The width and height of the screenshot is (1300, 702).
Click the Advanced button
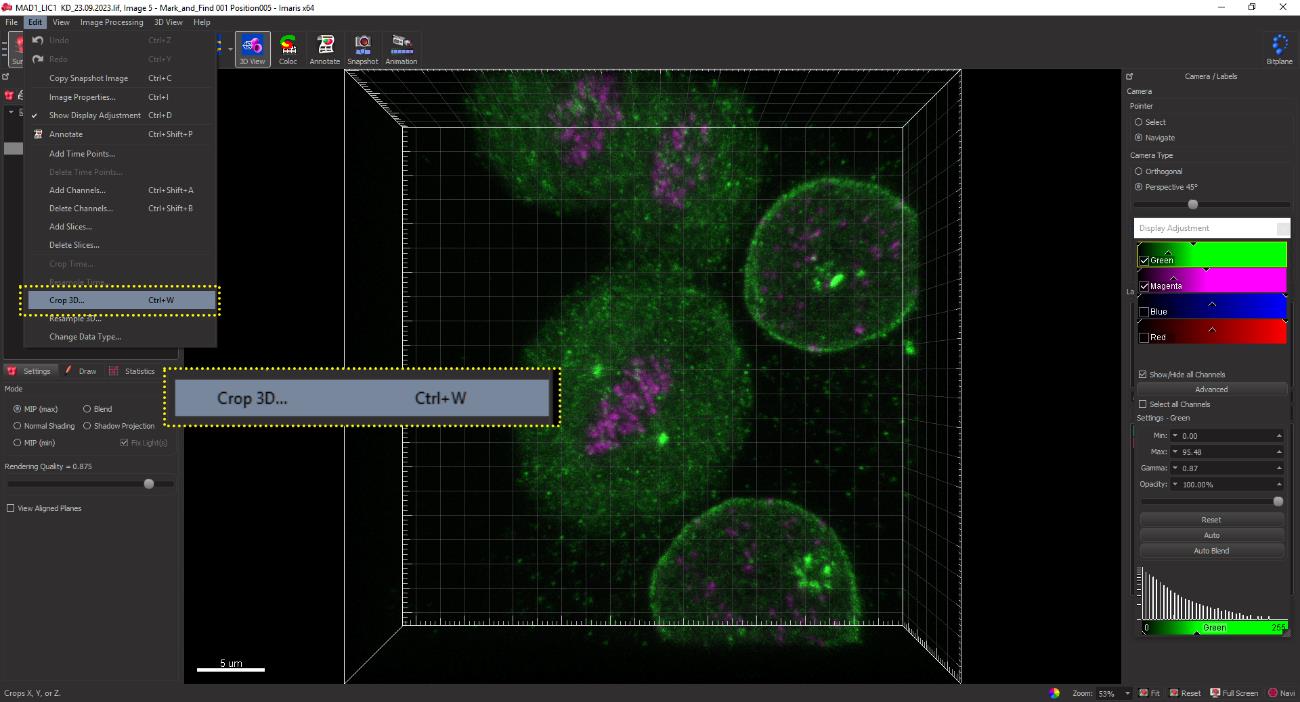pos(1211,389)
